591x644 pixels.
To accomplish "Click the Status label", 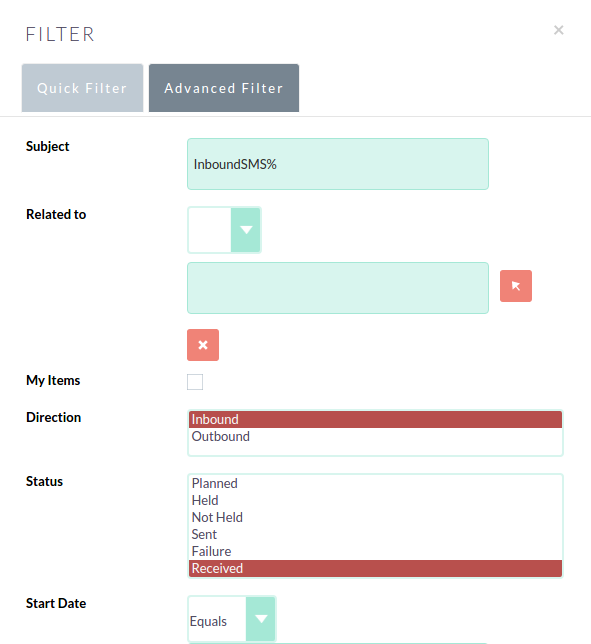I will [x=44, y=481].
